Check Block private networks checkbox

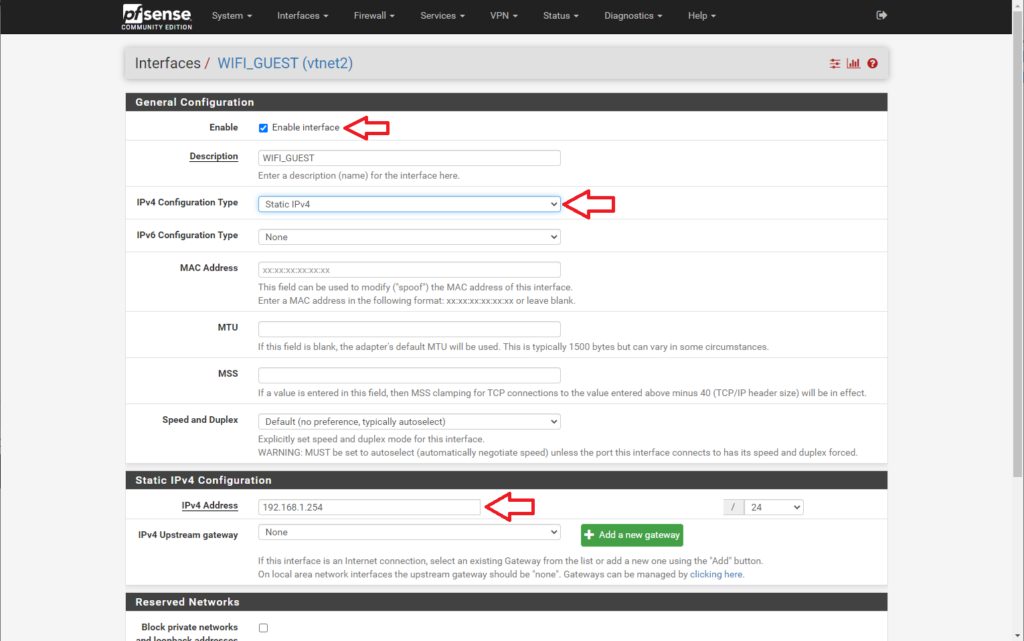pos(263,628)
